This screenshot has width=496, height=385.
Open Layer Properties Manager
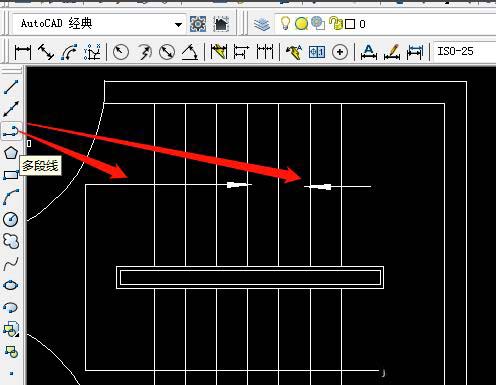pyautogui.click(x=262, y=24)
